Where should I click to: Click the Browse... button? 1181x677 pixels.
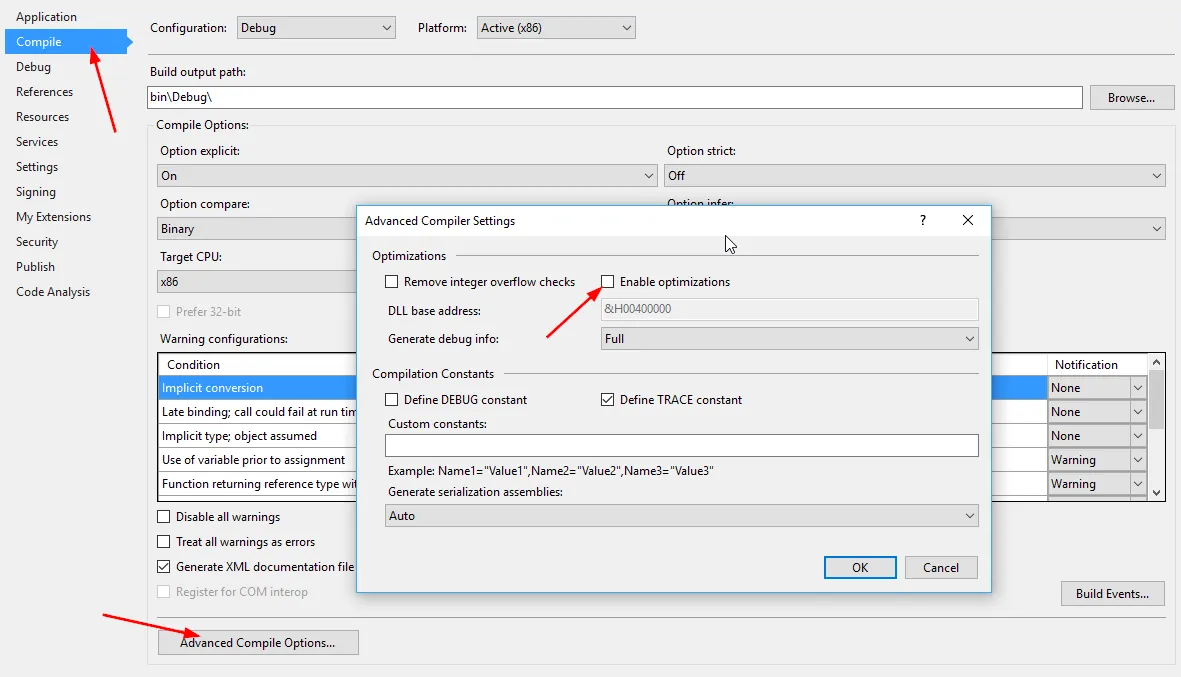pos(1131,98)
